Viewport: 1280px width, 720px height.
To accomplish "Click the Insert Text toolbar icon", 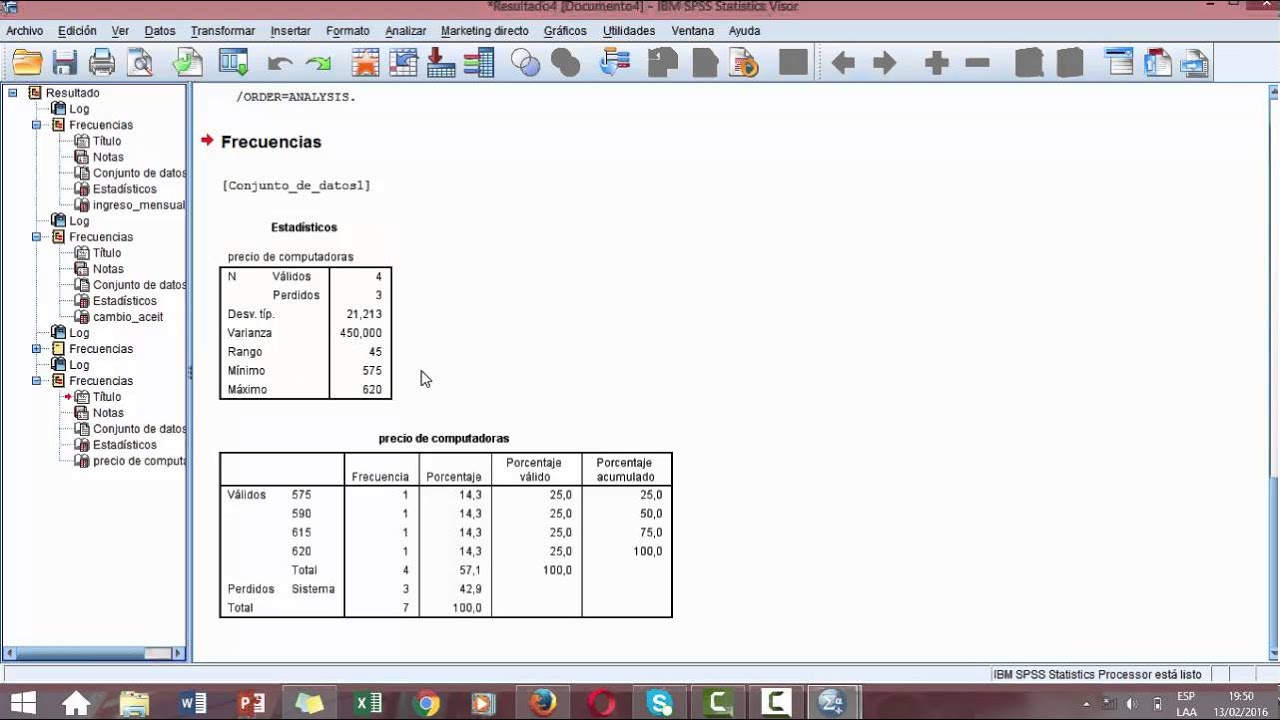I will [1195, 63].
